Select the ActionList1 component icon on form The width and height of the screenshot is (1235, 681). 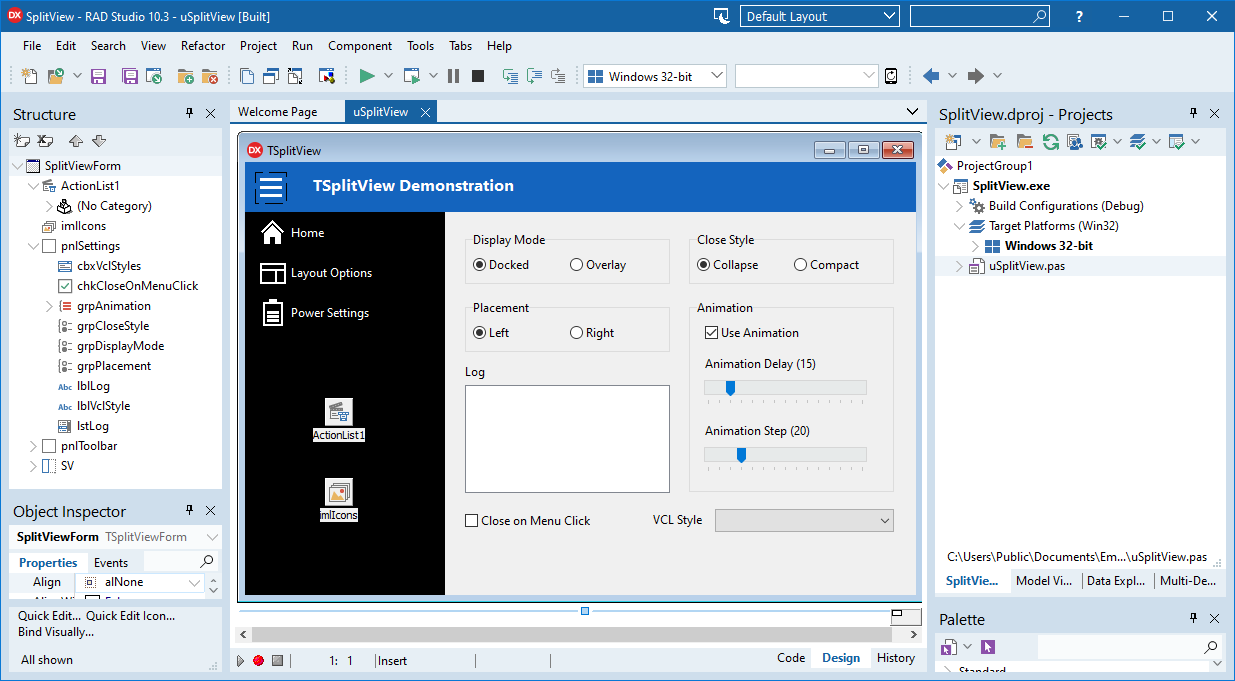(x=339, y=411)
